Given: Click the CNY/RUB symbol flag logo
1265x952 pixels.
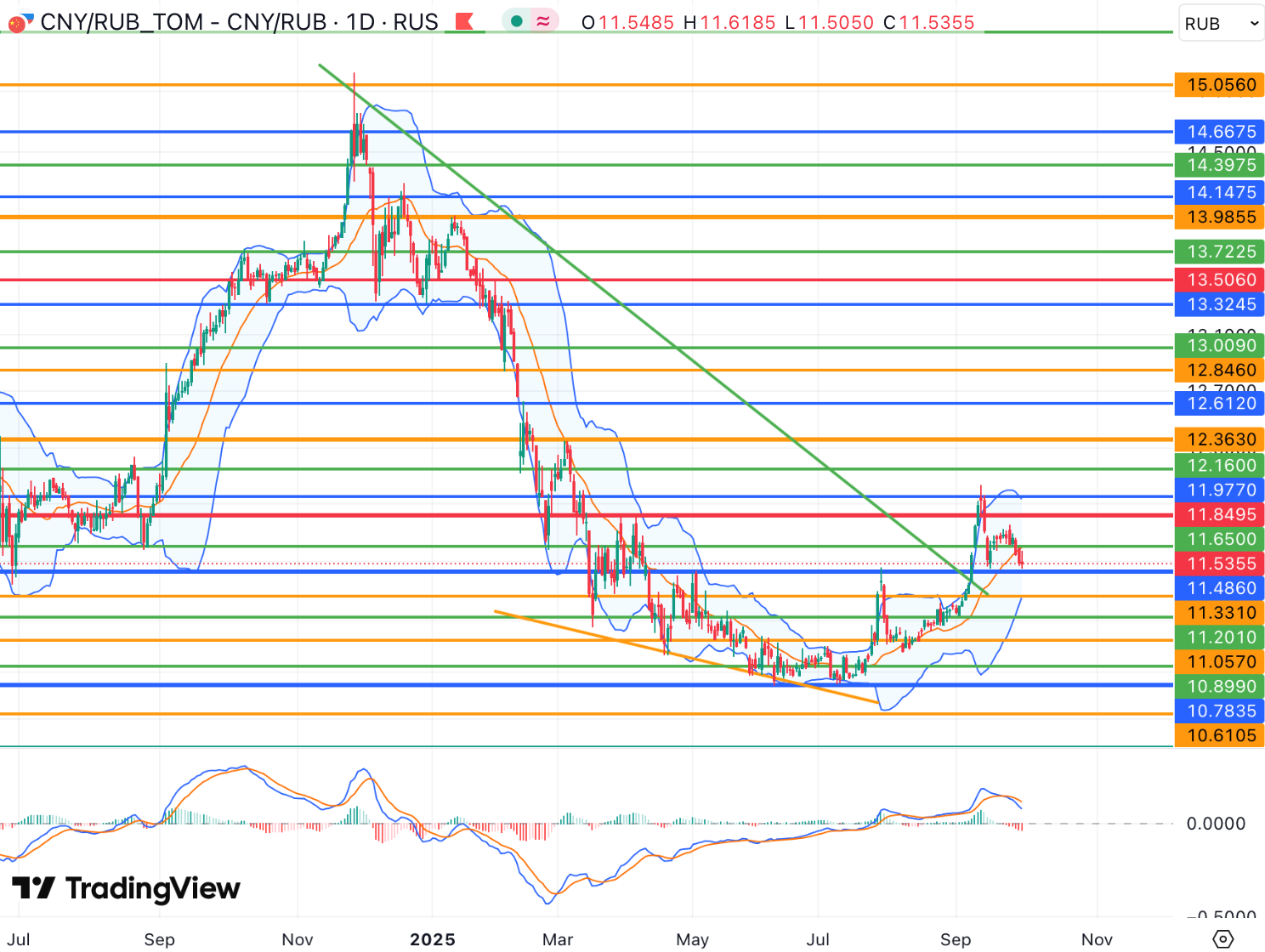Looking at the screenshot, I should coord(19,22).
